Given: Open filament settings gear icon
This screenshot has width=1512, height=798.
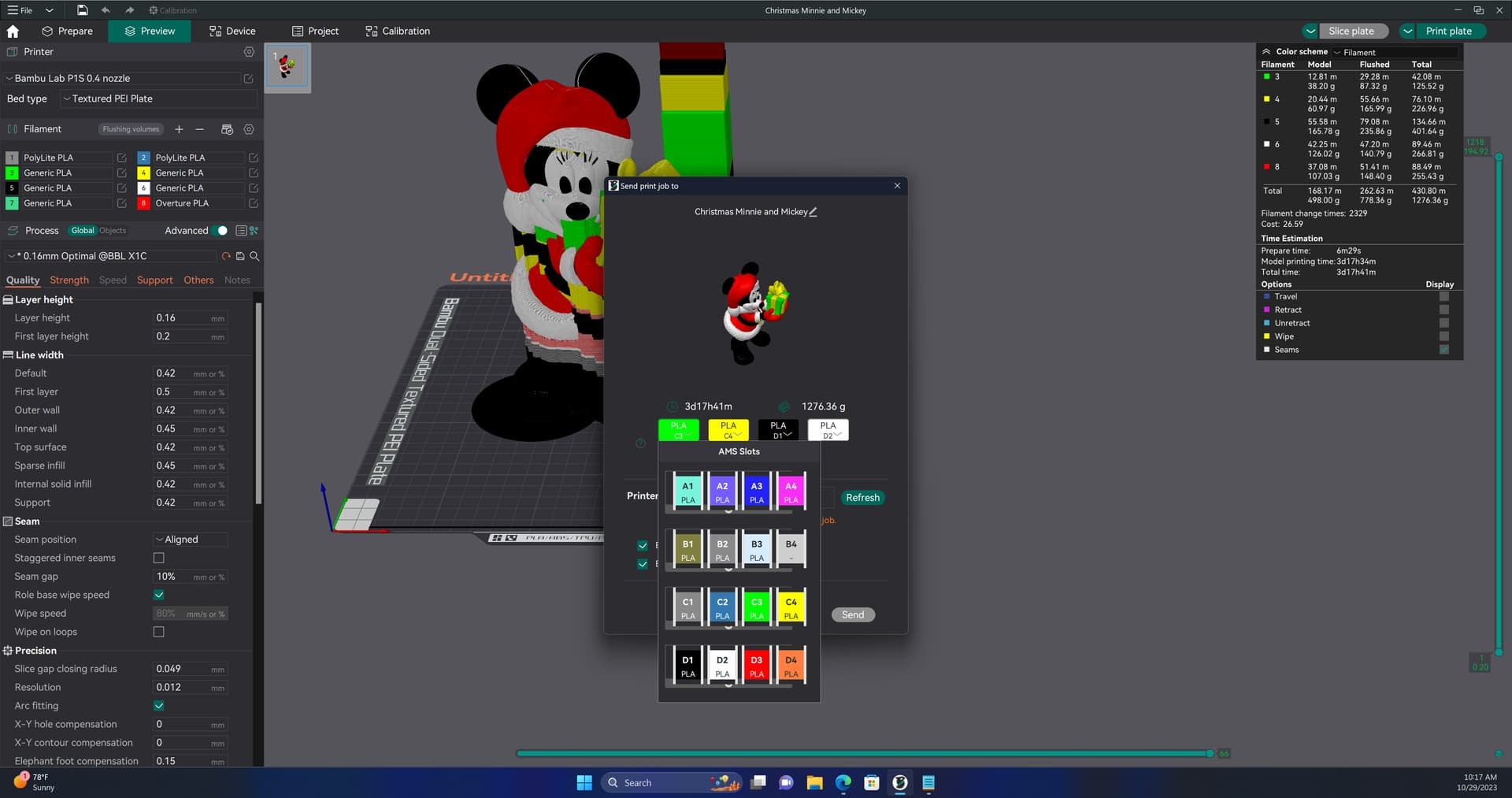Looking at the screenshot, I should click(249, 129).
